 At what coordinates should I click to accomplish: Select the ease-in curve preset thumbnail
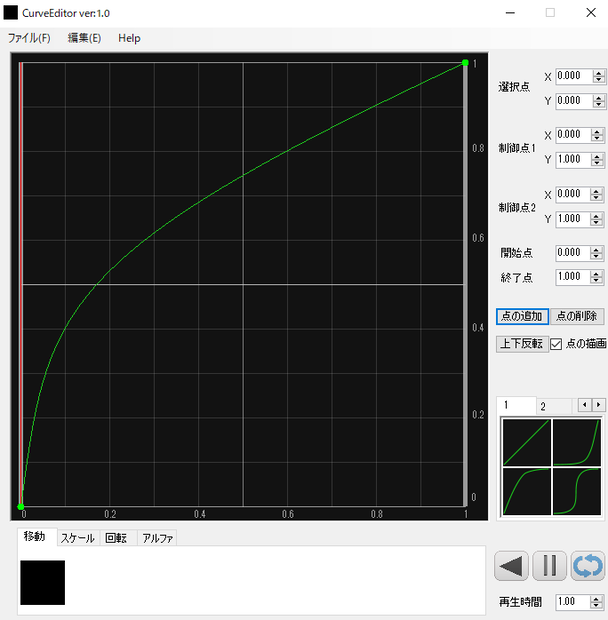(x=577, y=442)
